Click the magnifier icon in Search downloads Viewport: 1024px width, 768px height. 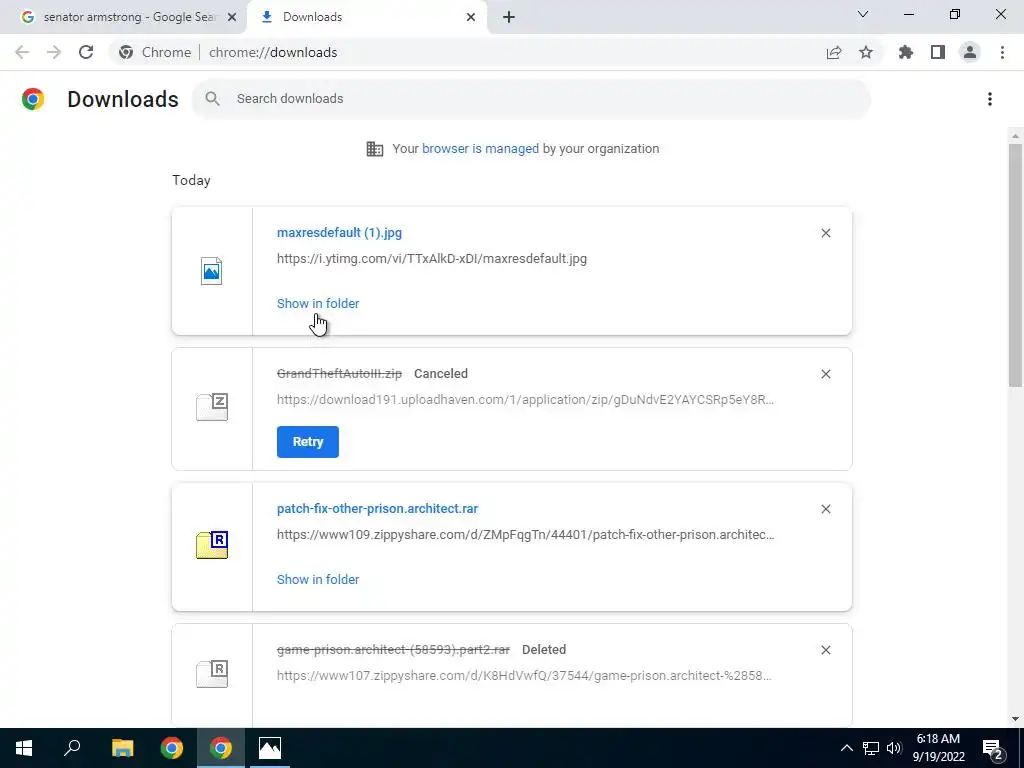(212, 99)
